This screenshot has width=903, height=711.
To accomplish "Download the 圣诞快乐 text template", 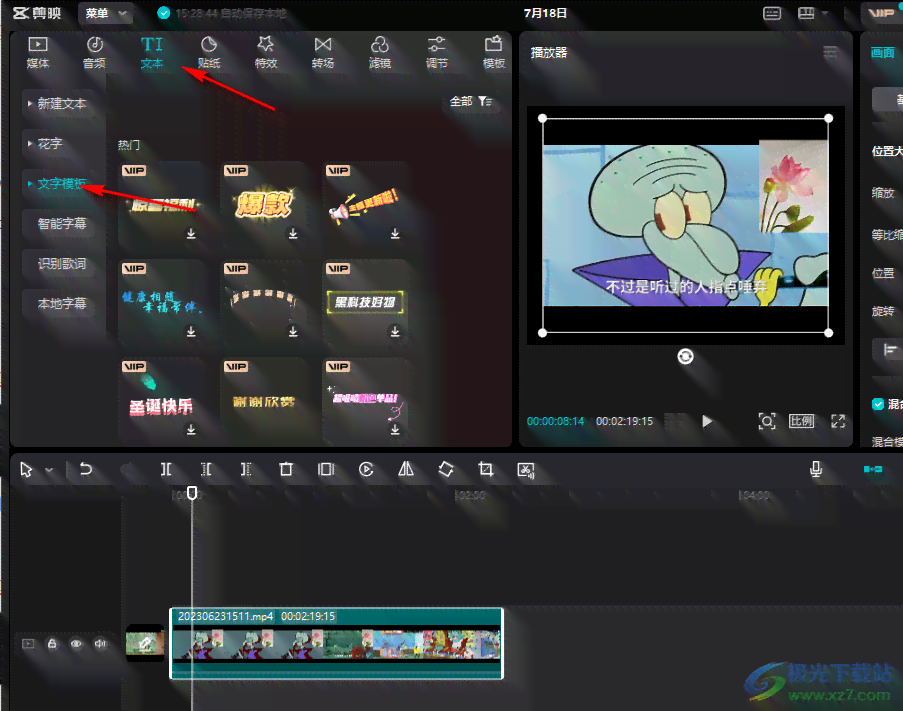I will [x=191, y=429].
